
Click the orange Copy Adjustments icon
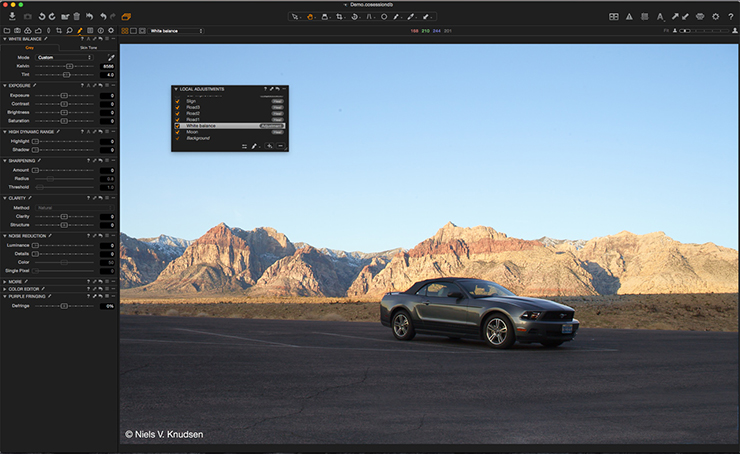(x=126, y=17)
